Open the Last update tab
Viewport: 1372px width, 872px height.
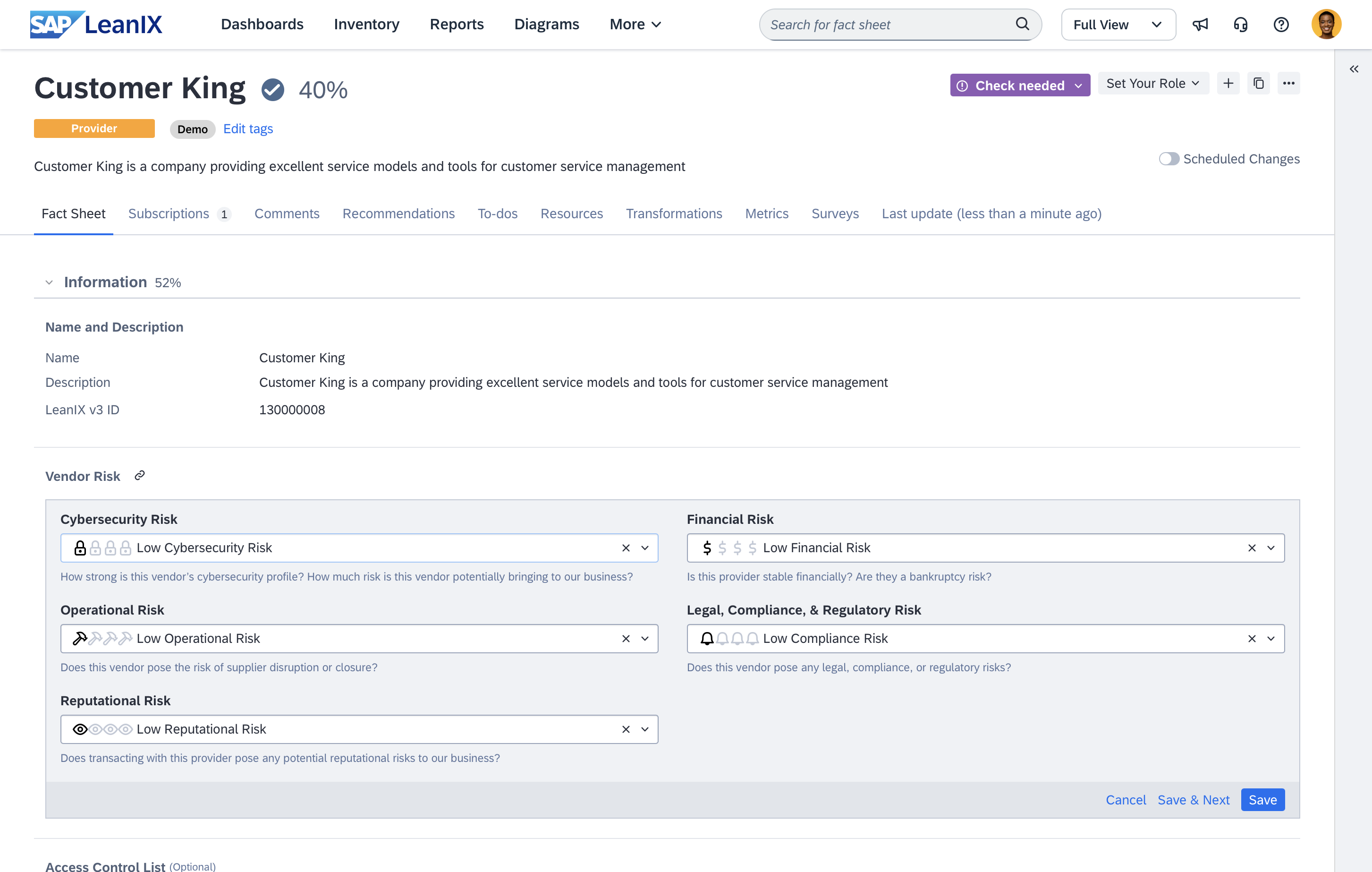point(991,214)
